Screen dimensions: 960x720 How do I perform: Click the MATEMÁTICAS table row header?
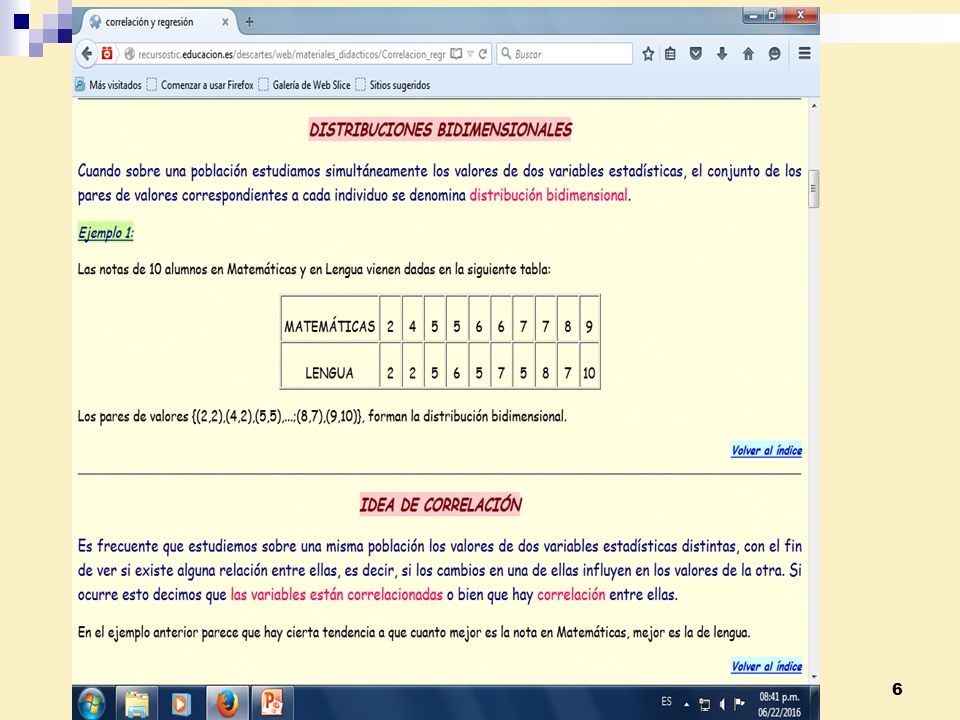click(330, 319)
